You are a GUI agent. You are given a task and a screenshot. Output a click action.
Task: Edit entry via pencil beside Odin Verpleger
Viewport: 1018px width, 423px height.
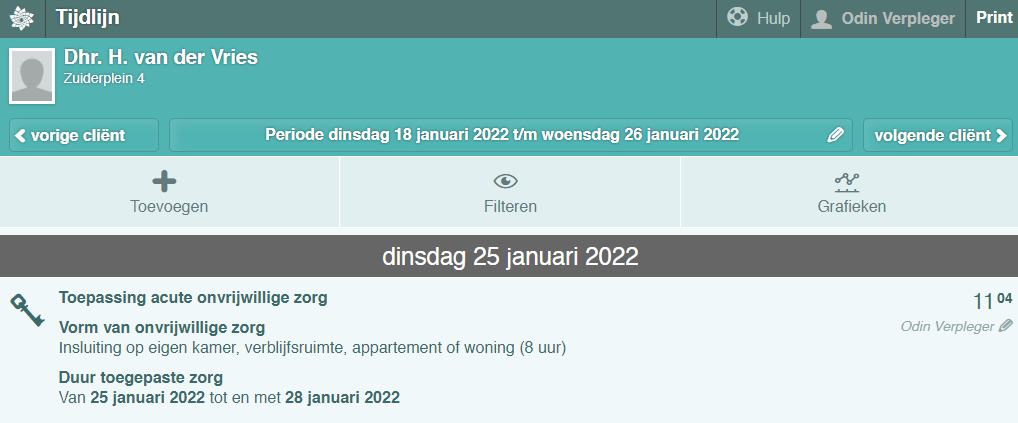click(x=1005, y=326)
